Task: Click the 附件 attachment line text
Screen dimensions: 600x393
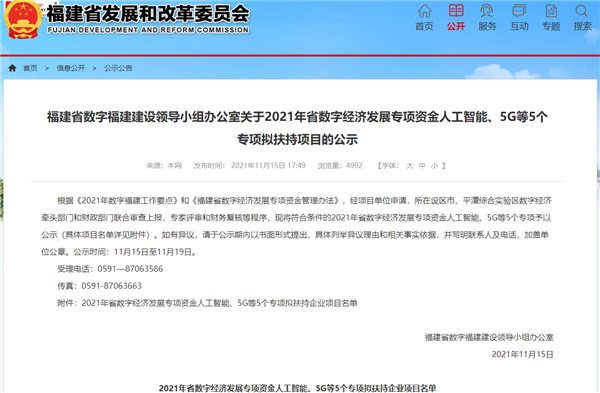Action: (207, 303)
